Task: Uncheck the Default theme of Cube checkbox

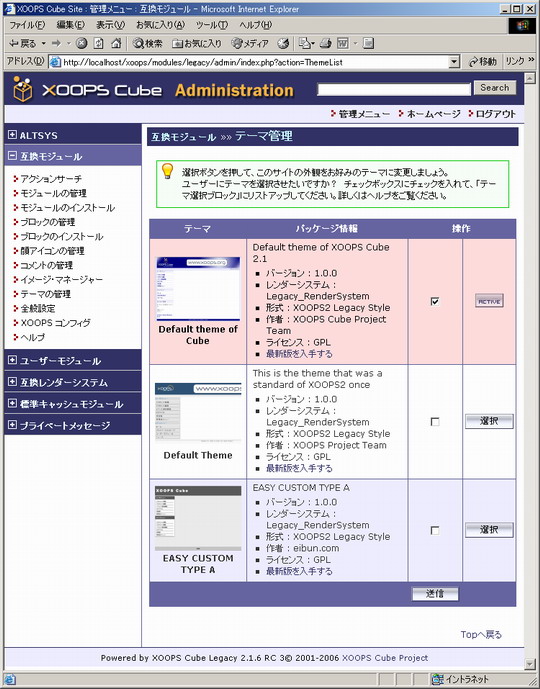Action: [x=435, y=301]
